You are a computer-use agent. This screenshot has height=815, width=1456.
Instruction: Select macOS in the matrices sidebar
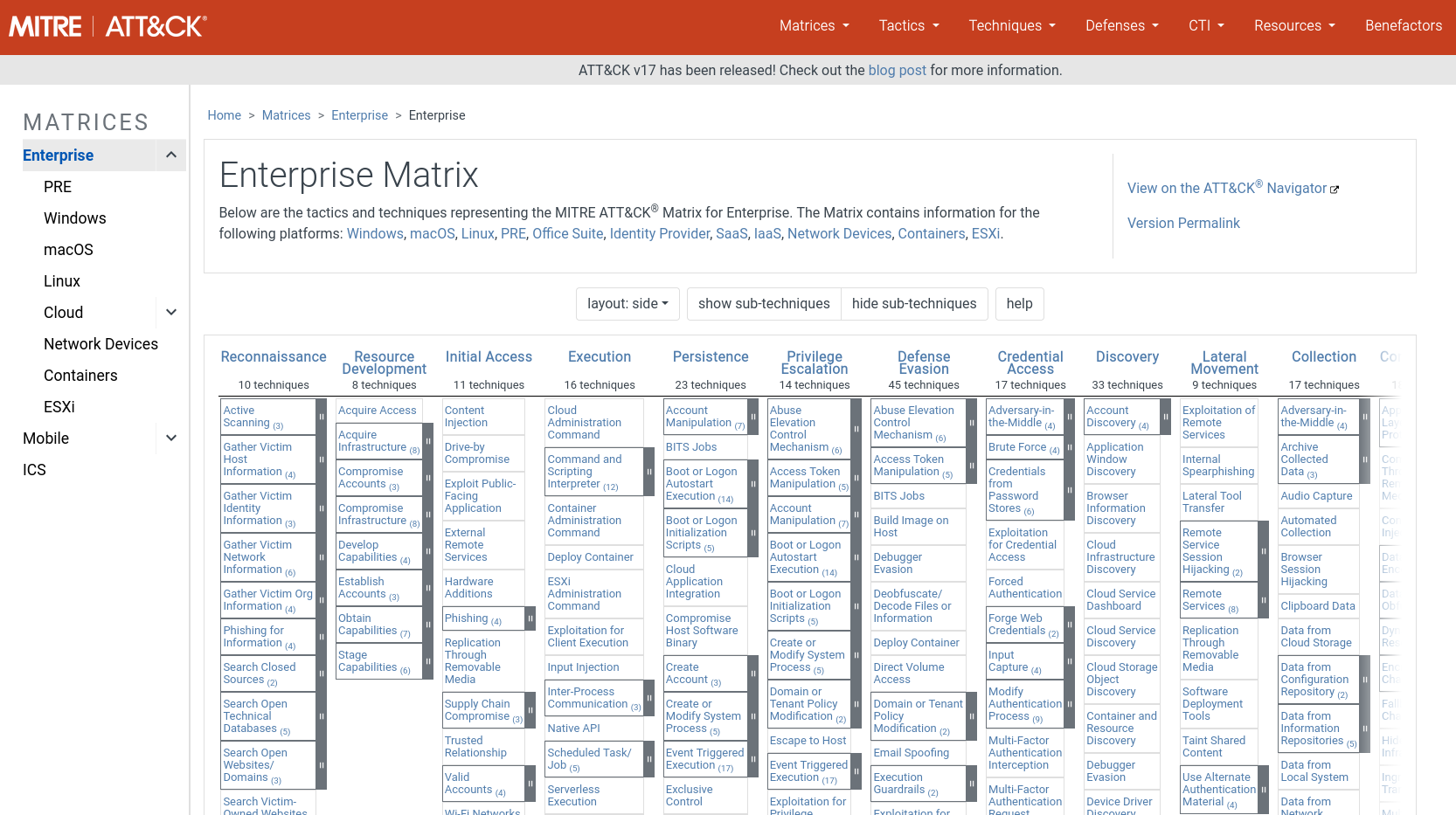[68, 250]
